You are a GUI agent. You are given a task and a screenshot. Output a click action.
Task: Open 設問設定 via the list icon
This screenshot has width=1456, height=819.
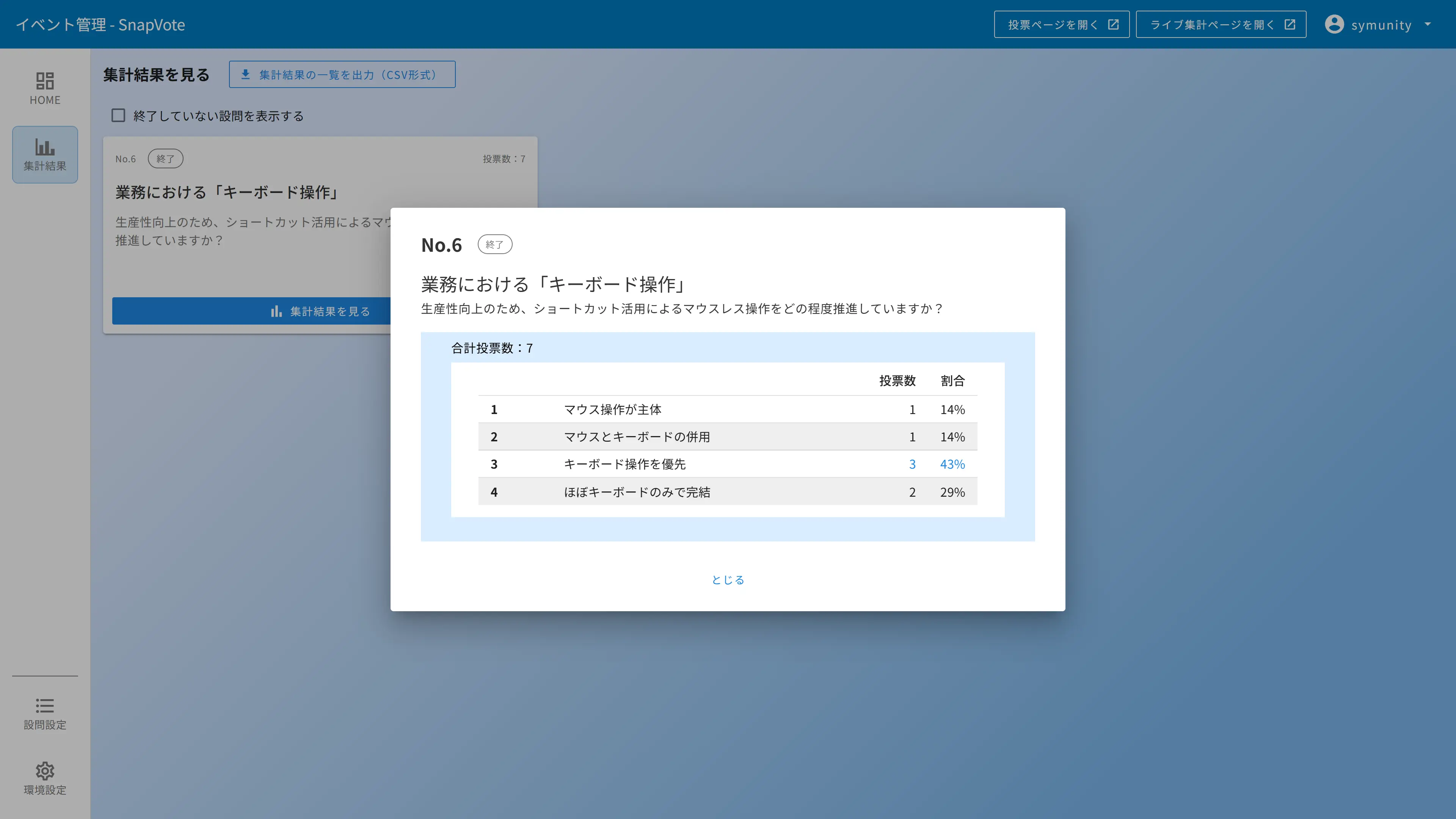pos(45,705)
